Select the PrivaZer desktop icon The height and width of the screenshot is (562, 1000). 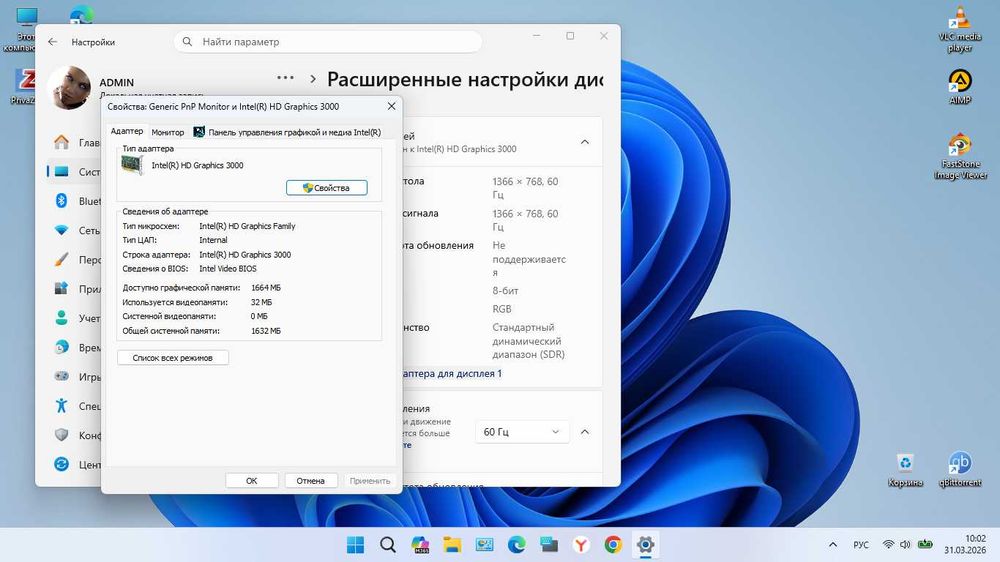[x=22, y=87]
